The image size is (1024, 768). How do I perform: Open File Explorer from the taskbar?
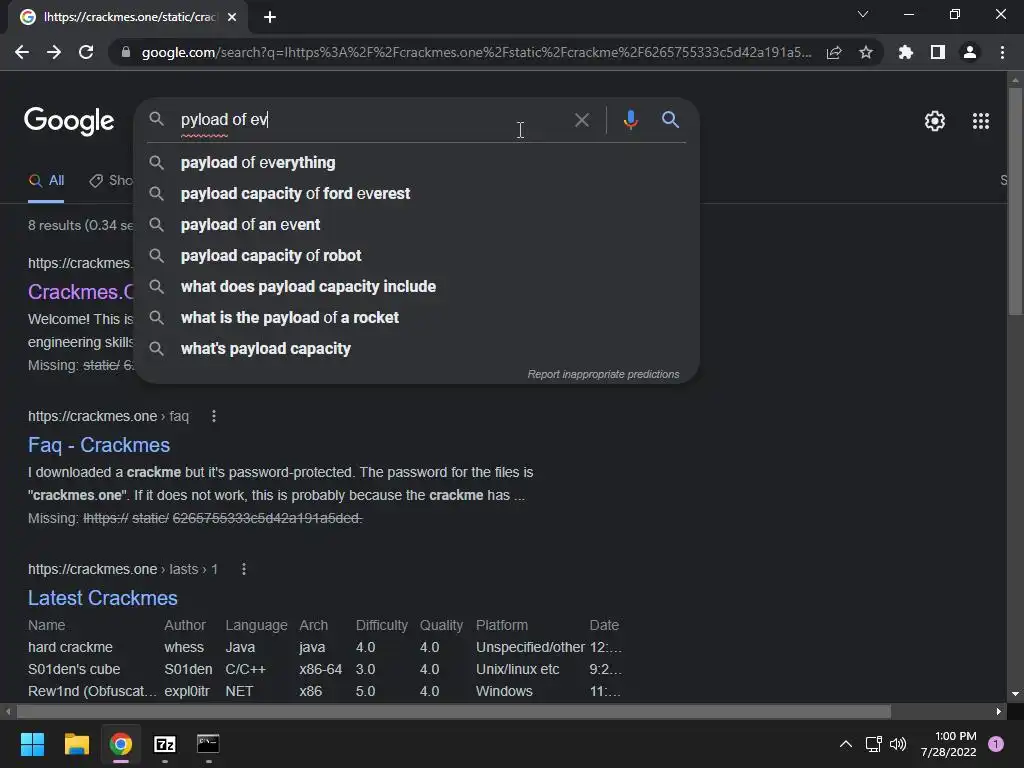click(76, 744)
